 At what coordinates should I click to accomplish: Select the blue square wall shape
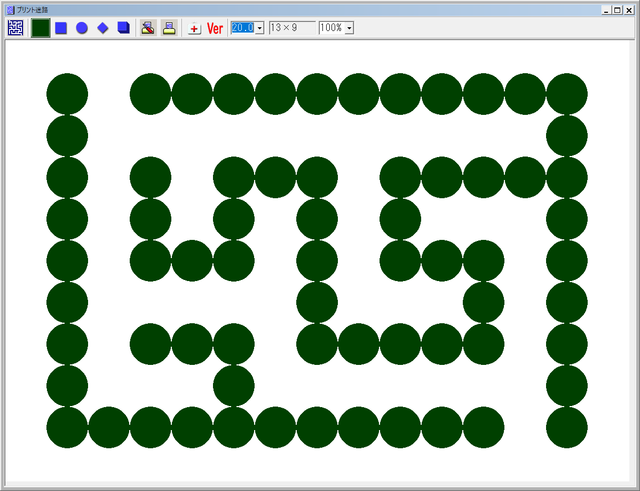pyautogui.click(x=62, y=28)
